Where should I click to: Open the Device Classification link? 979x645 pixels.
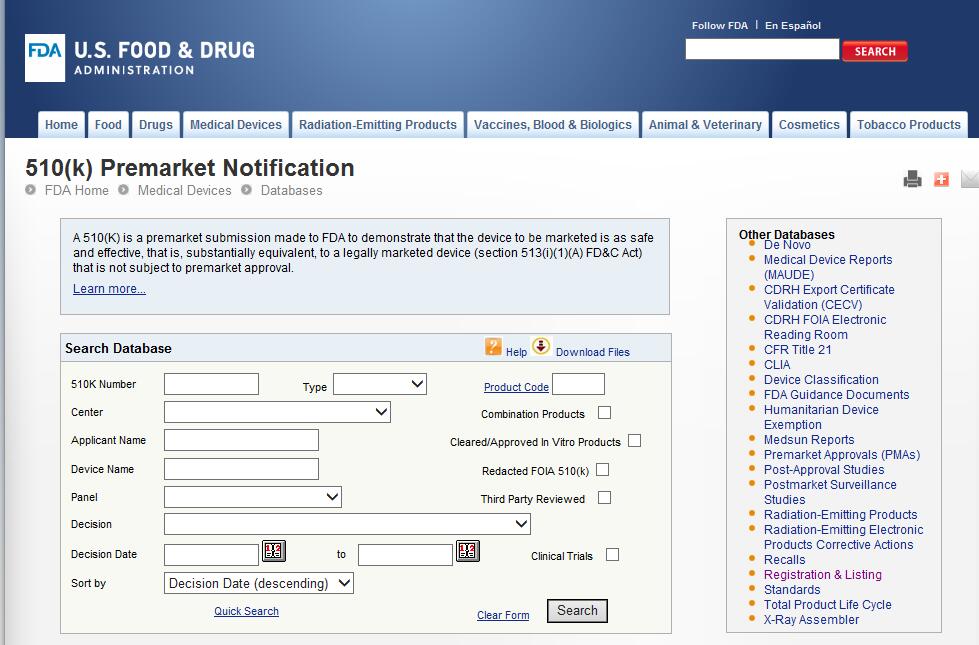[821, 380]
